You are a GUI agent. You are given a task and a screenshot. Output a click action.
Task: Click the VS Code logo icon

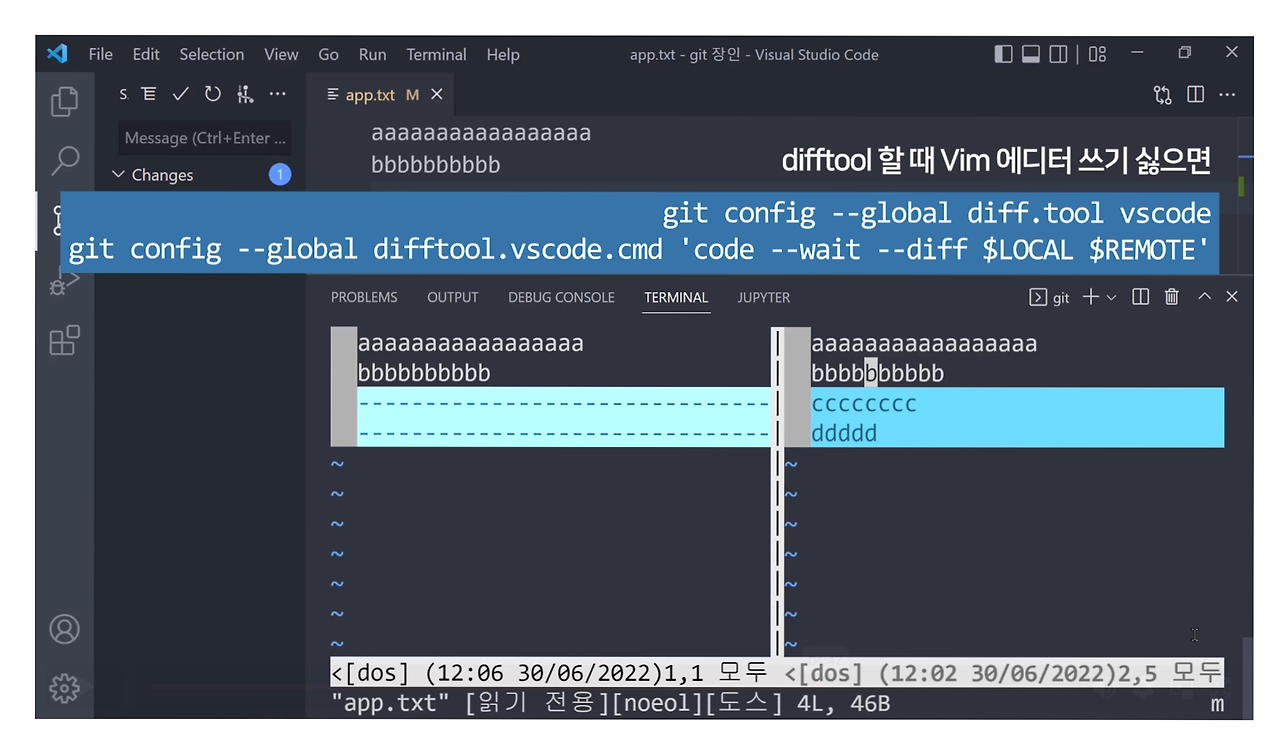click(57, 54)
